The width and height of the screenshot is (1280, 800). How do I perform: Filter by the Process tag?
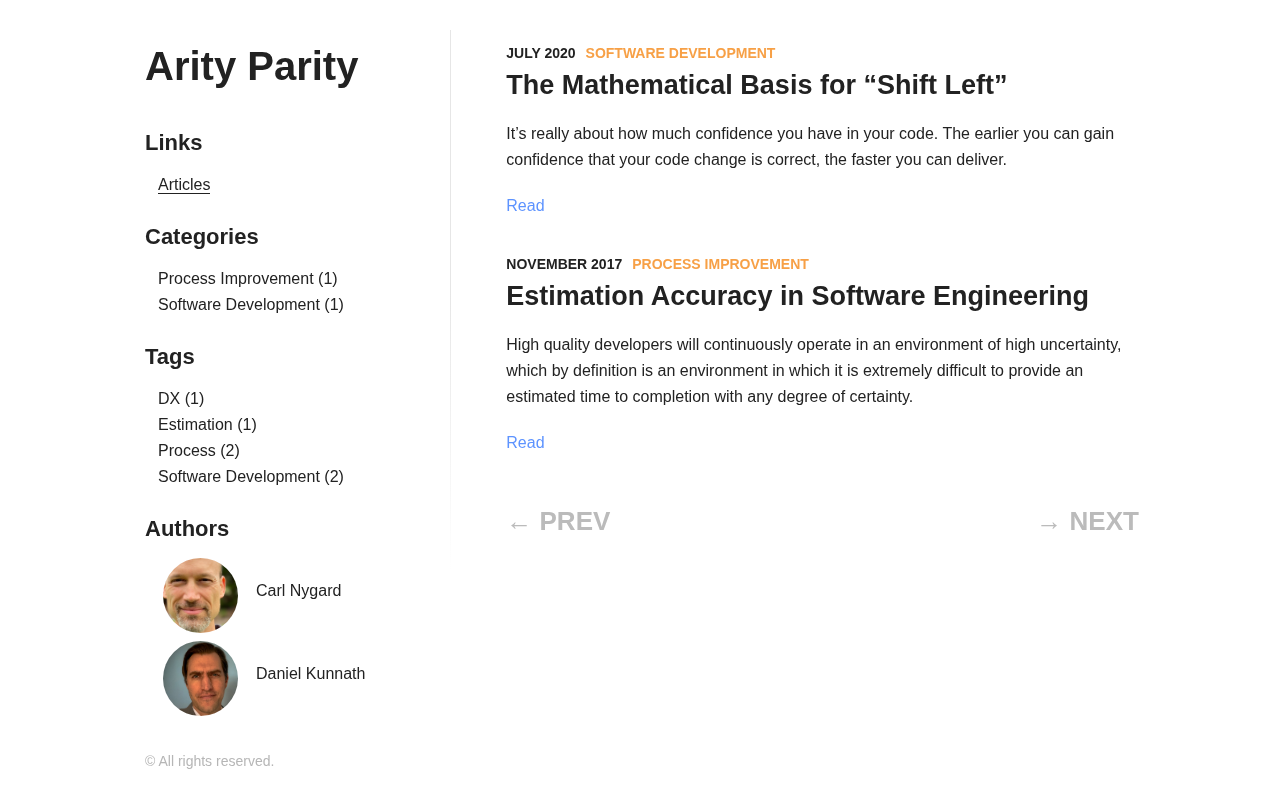pos(198,451)
